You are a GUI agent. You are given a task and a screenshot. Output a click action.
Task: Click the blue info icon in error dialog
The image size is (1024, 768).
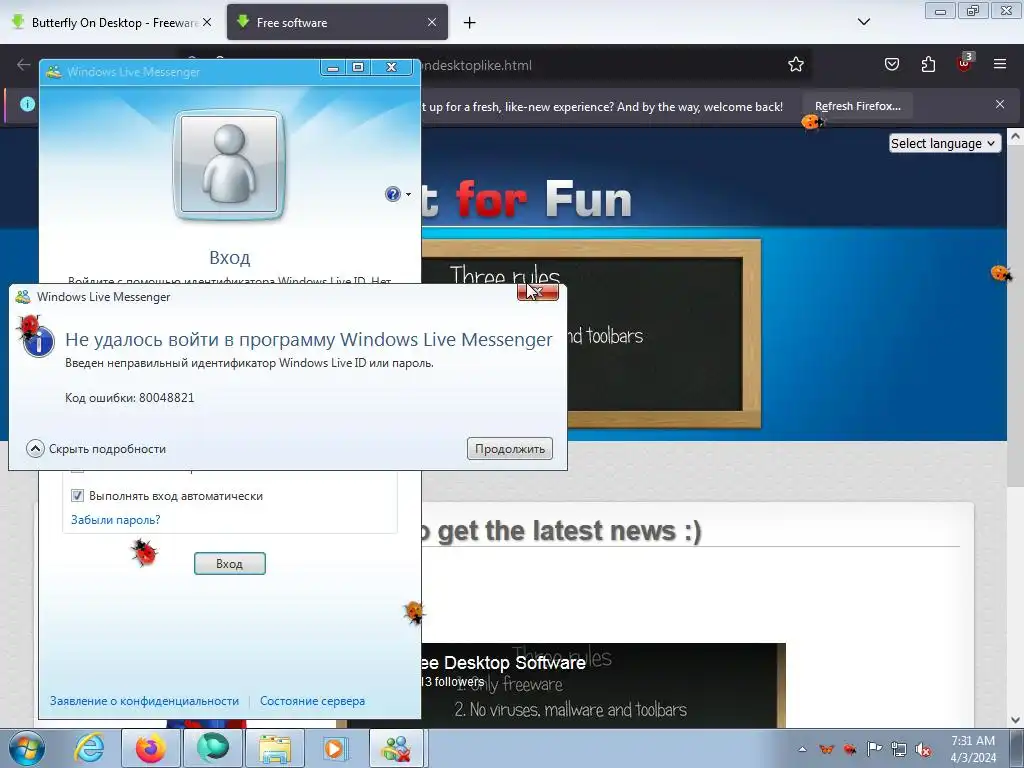(x=39, y=342)
